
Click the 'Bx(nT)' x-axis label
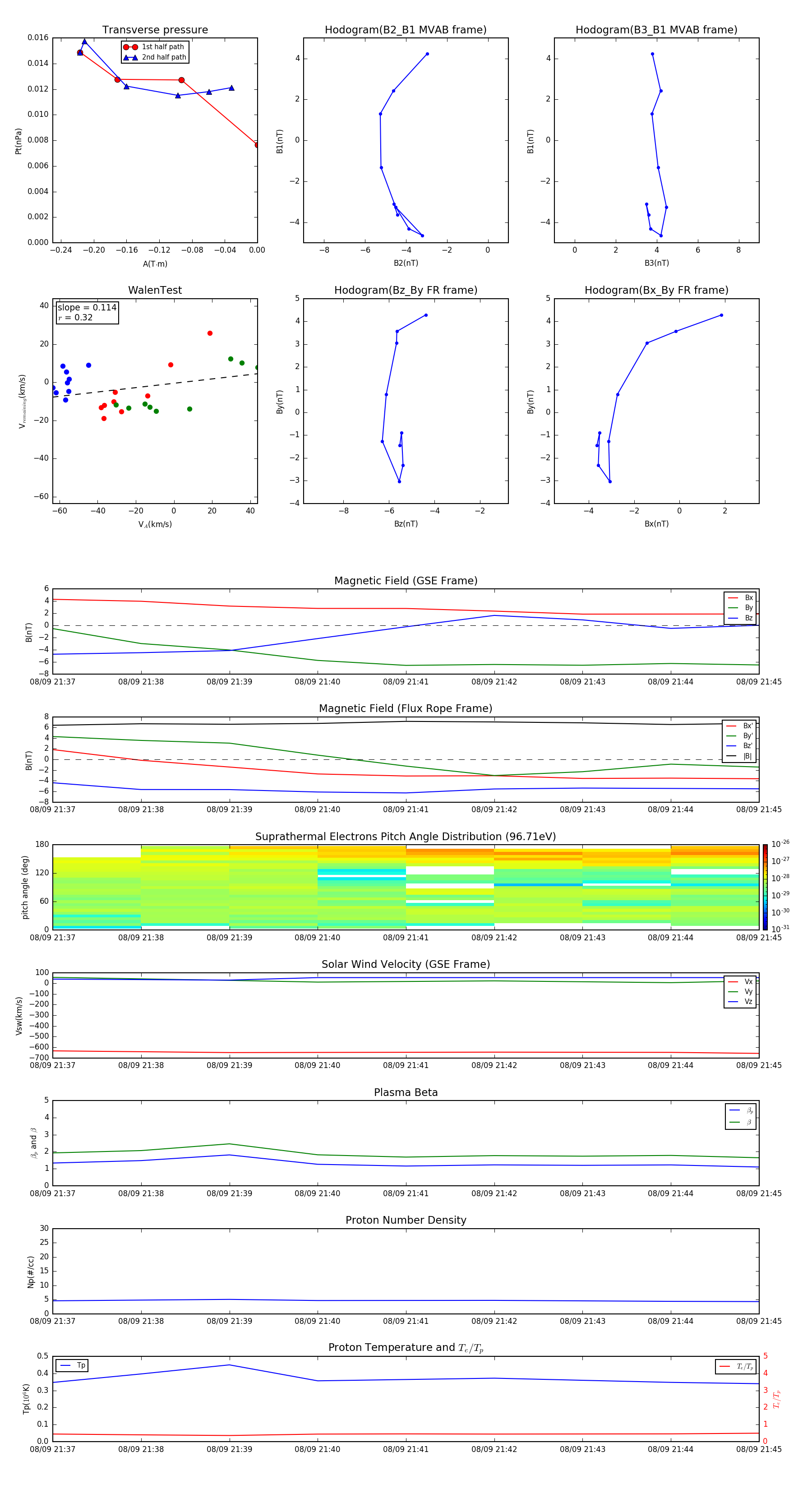656,524
